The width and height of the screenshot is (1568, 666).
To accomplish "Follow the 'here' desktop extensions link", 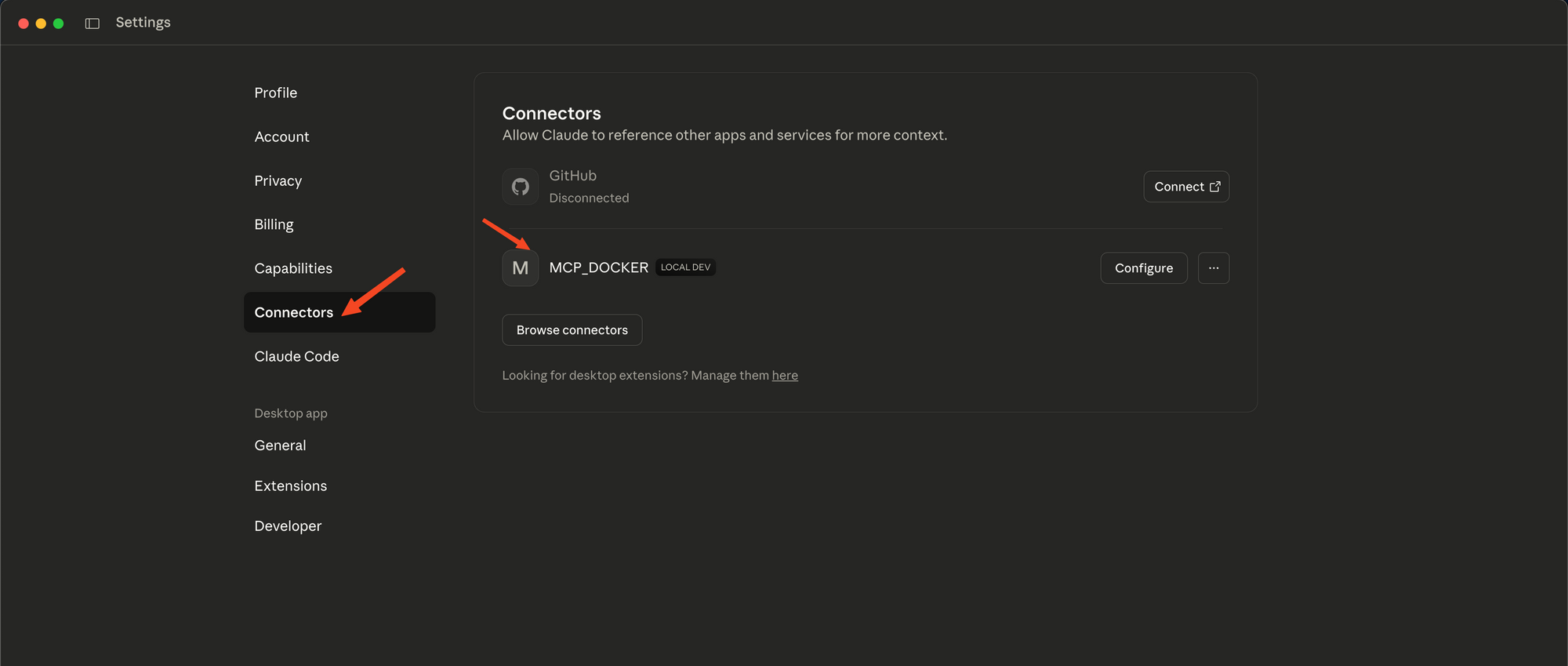I will (x=784, y=376).
